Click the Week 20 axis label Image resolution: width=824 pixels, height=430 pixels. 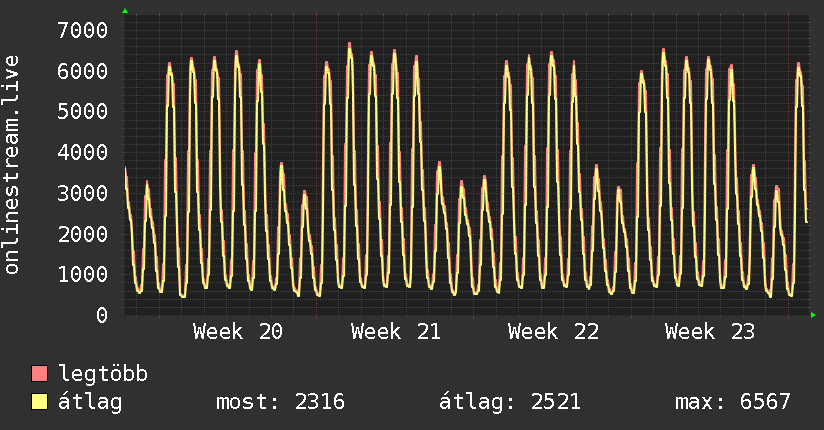coord(238,332)
